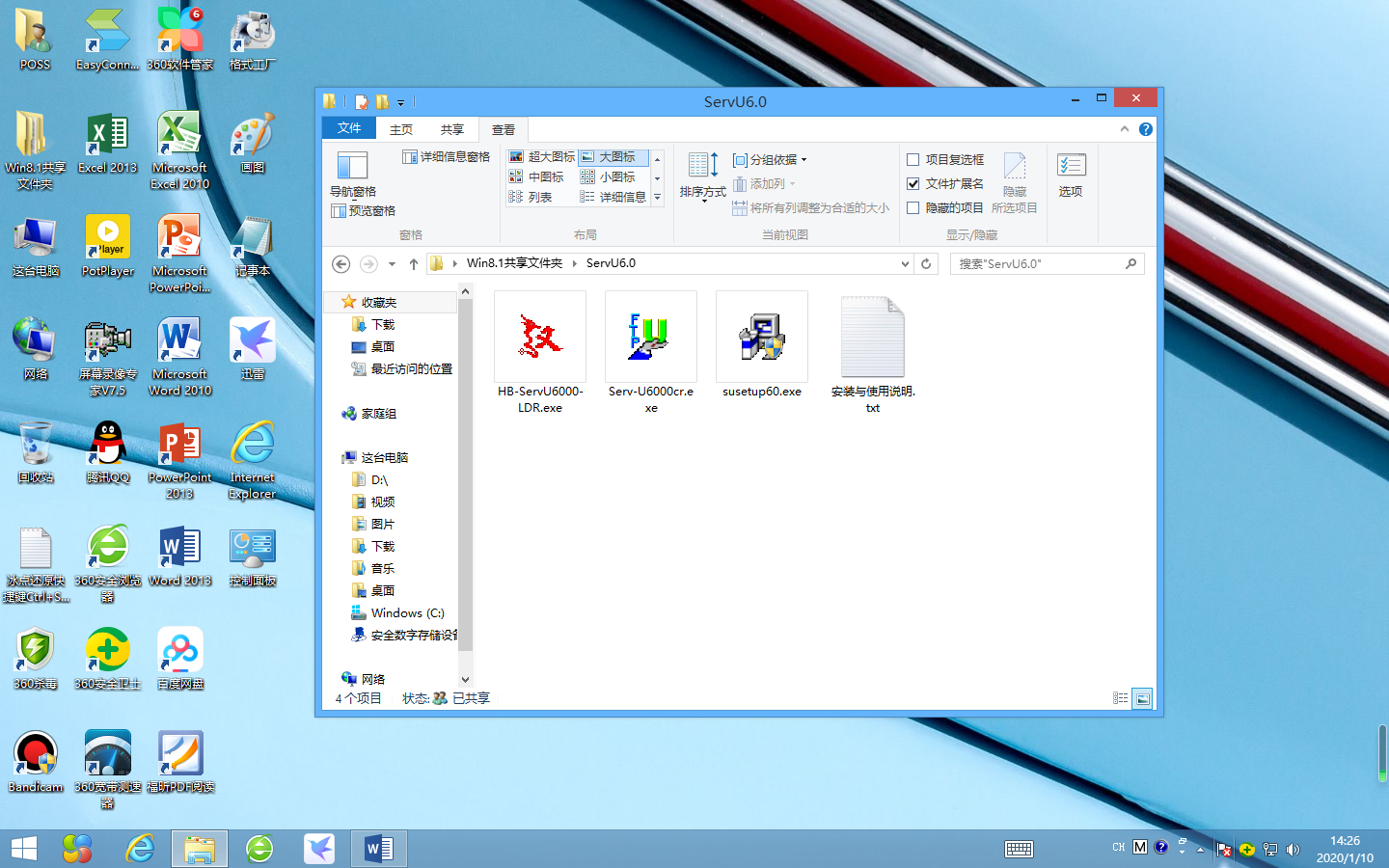This screenshot has width=1389, height=868.
Task: Open Tencent QQ desktop shortcut
Action: click(x=108, y=451)
